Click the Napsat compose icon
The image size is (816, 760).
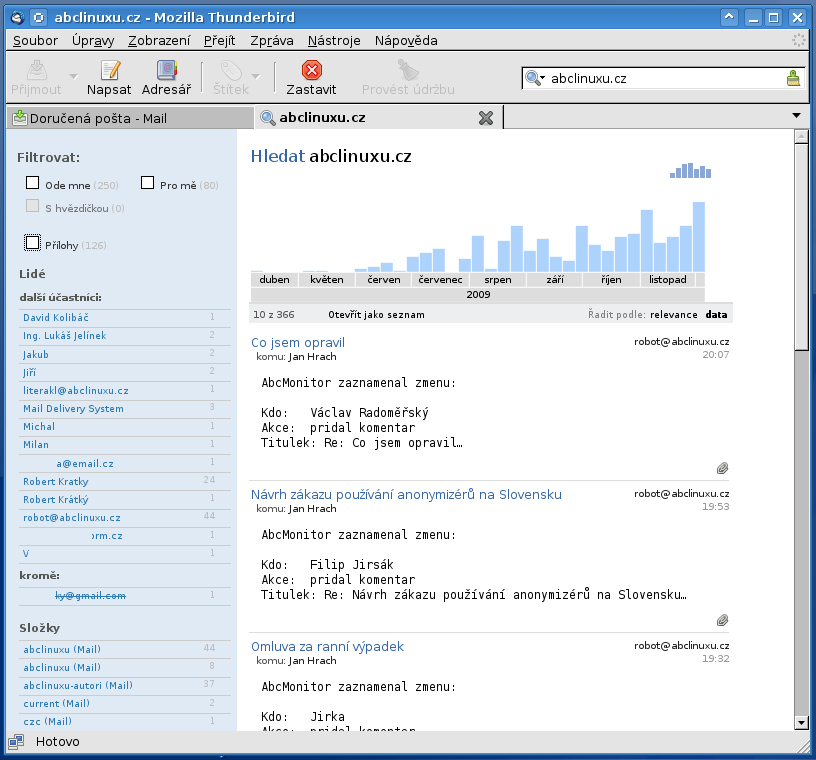pyautogui.click(x=110, y=70)
